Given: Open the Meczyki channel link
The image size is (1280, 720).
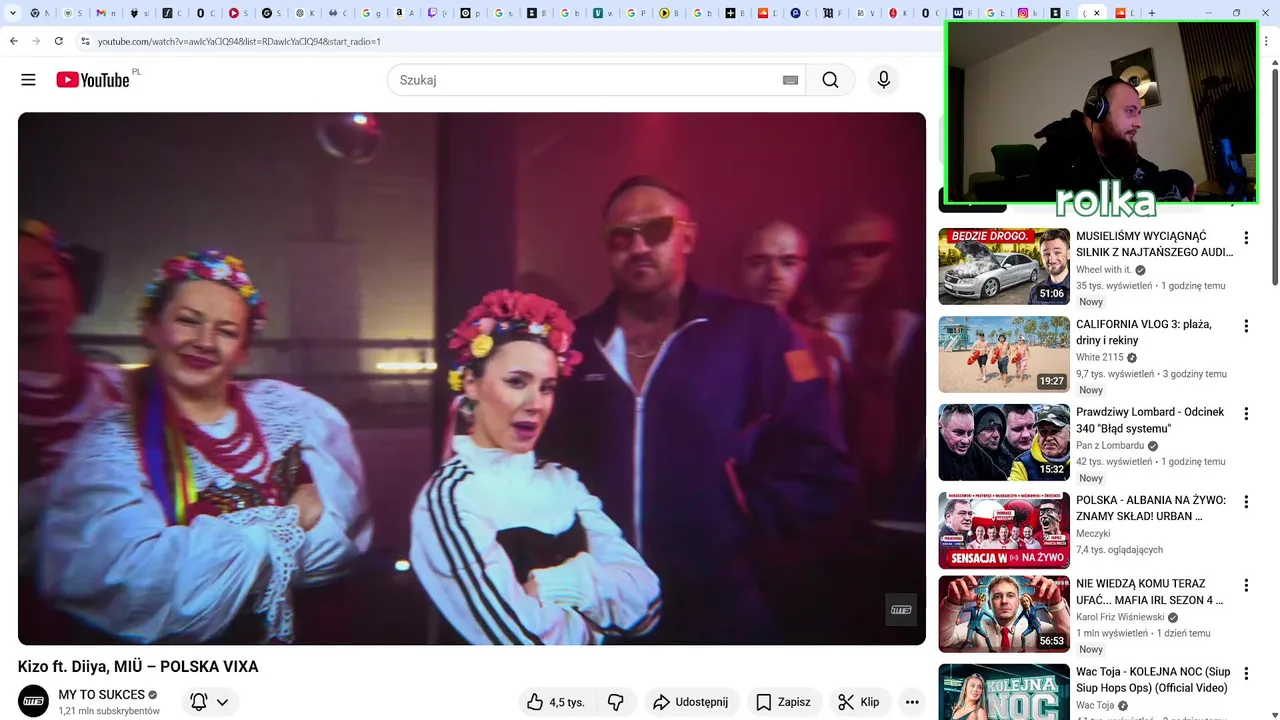Looking at the screenshot, I should [x=1093, y=534].
